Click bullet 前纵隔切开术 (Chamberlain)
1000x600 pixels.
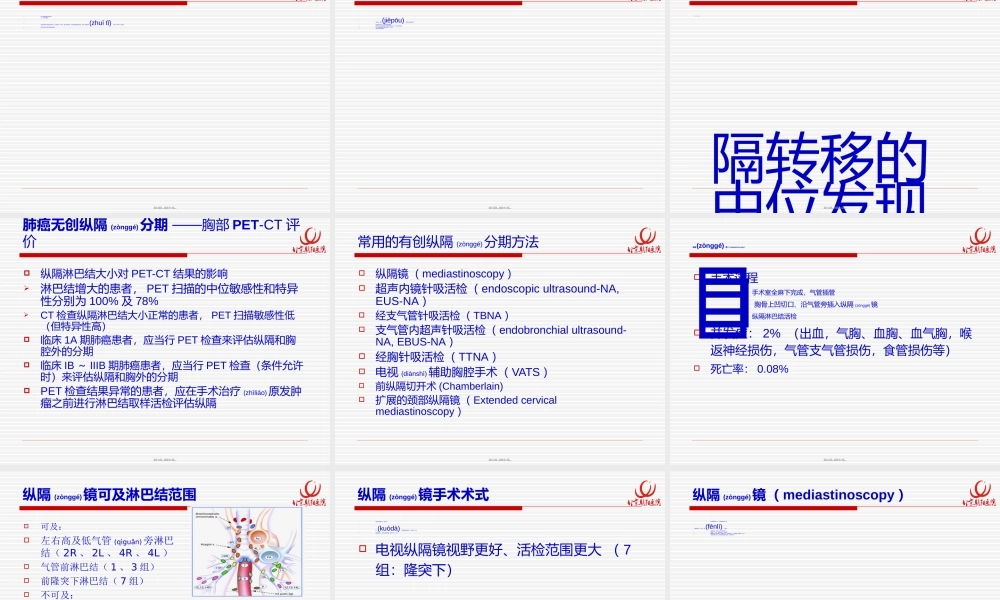pos(439,386)
